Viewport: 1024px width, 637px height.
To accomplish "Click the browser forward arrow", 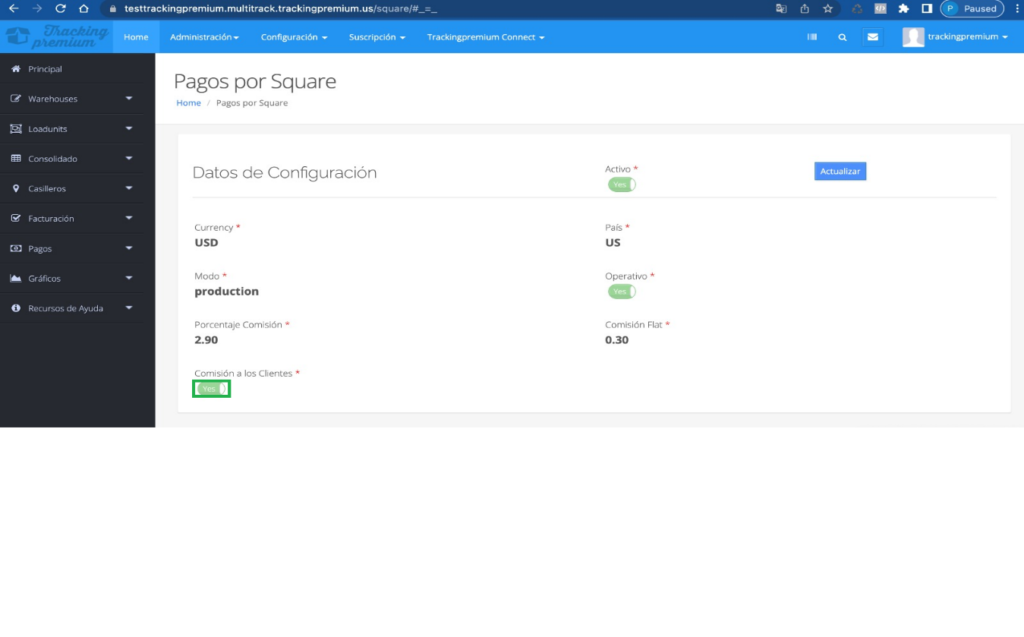I will click(x=37, y=8).
